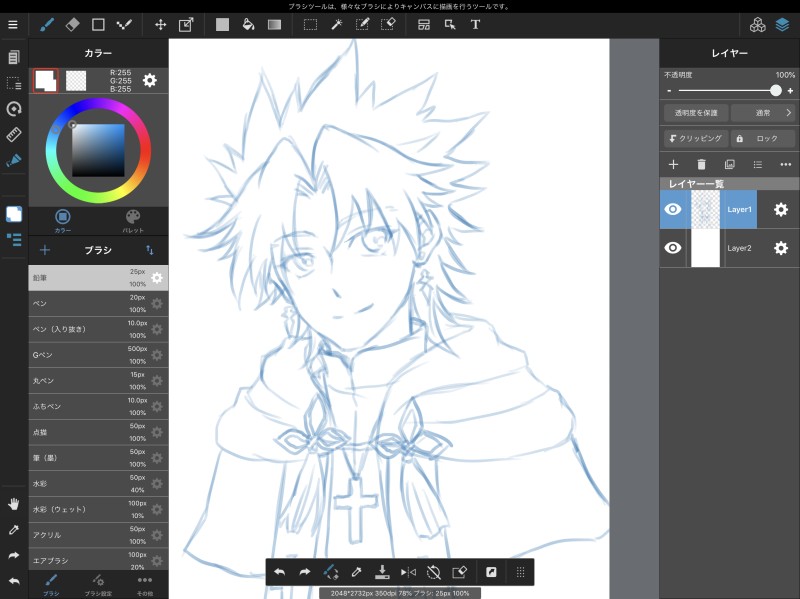Select the transparent color swatch

tap(76, 81)
